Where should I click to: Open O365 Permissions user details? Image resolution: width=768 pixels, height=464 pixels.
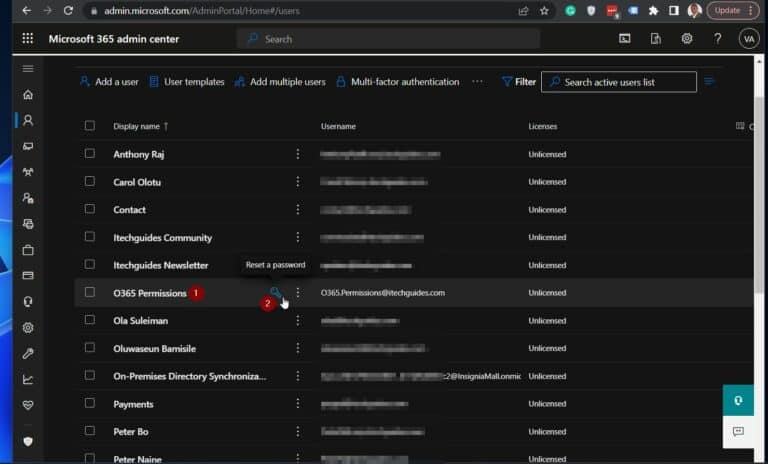click(x=150, y=293)
